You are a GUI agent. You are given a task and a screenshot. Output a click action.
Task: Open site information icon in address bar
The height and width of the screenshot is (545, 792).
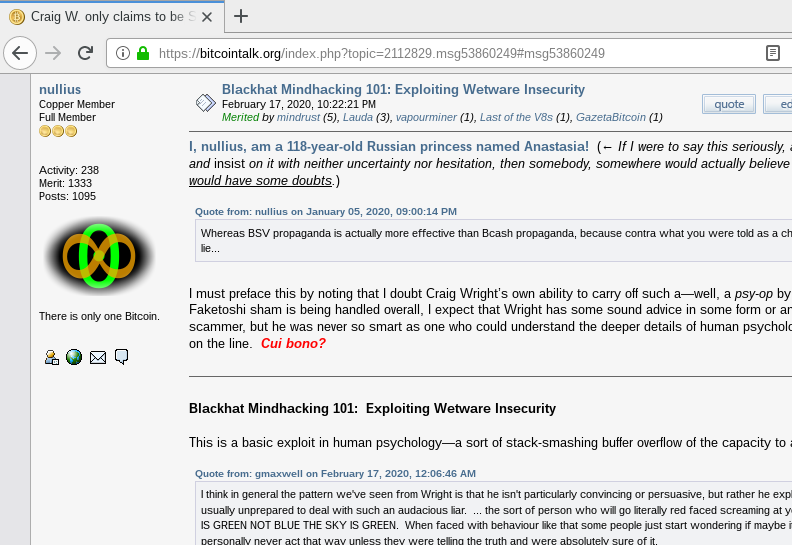[123, 53]
